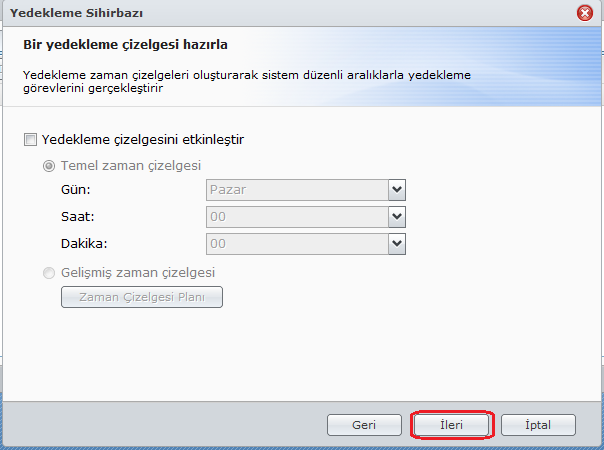Click the Yedekleme Sihirbazı title bar

click(250, 13)
